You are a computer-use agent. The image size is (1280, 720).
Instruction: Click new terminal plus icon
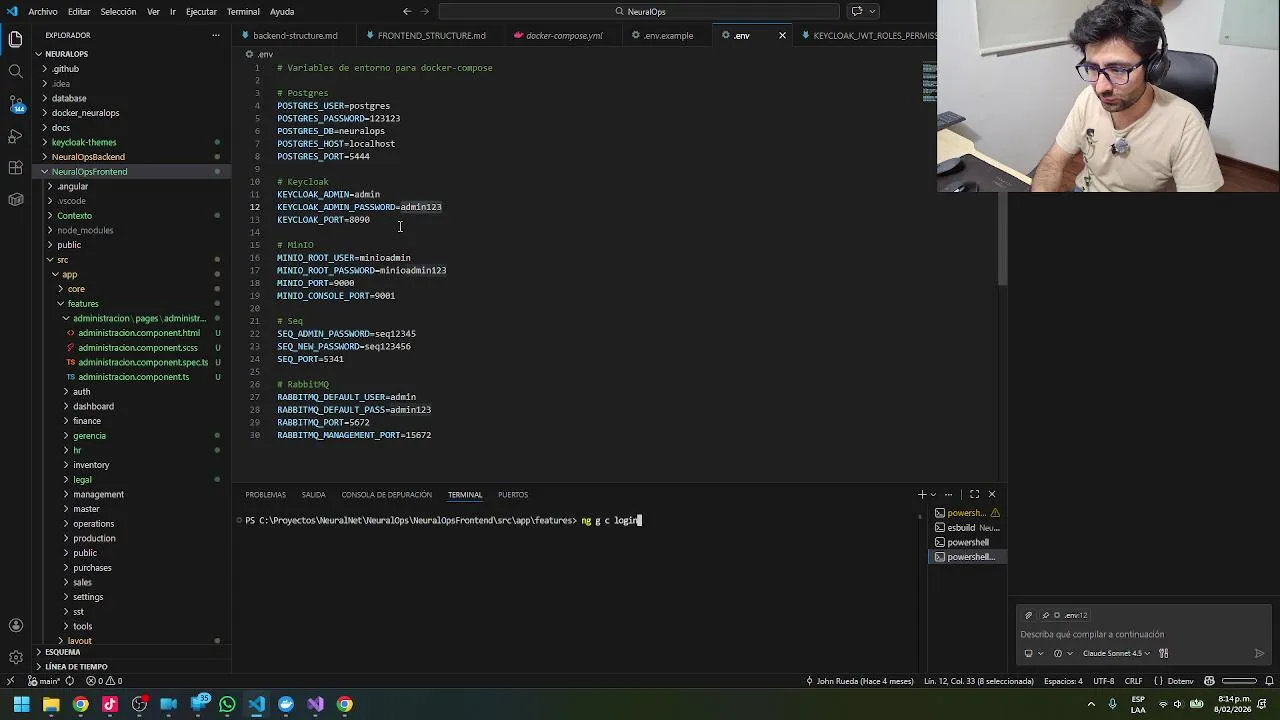pyautogui.click(x=922, y=494)
